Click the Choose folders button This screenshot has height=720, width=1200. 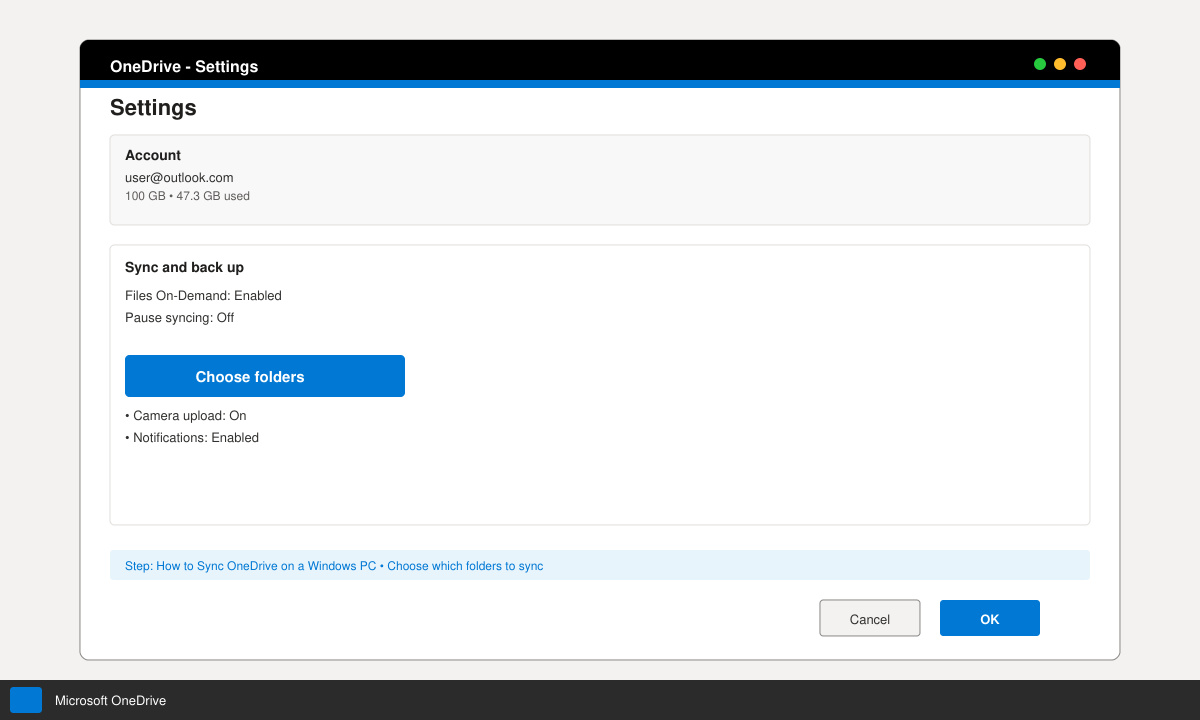[265, 376]
